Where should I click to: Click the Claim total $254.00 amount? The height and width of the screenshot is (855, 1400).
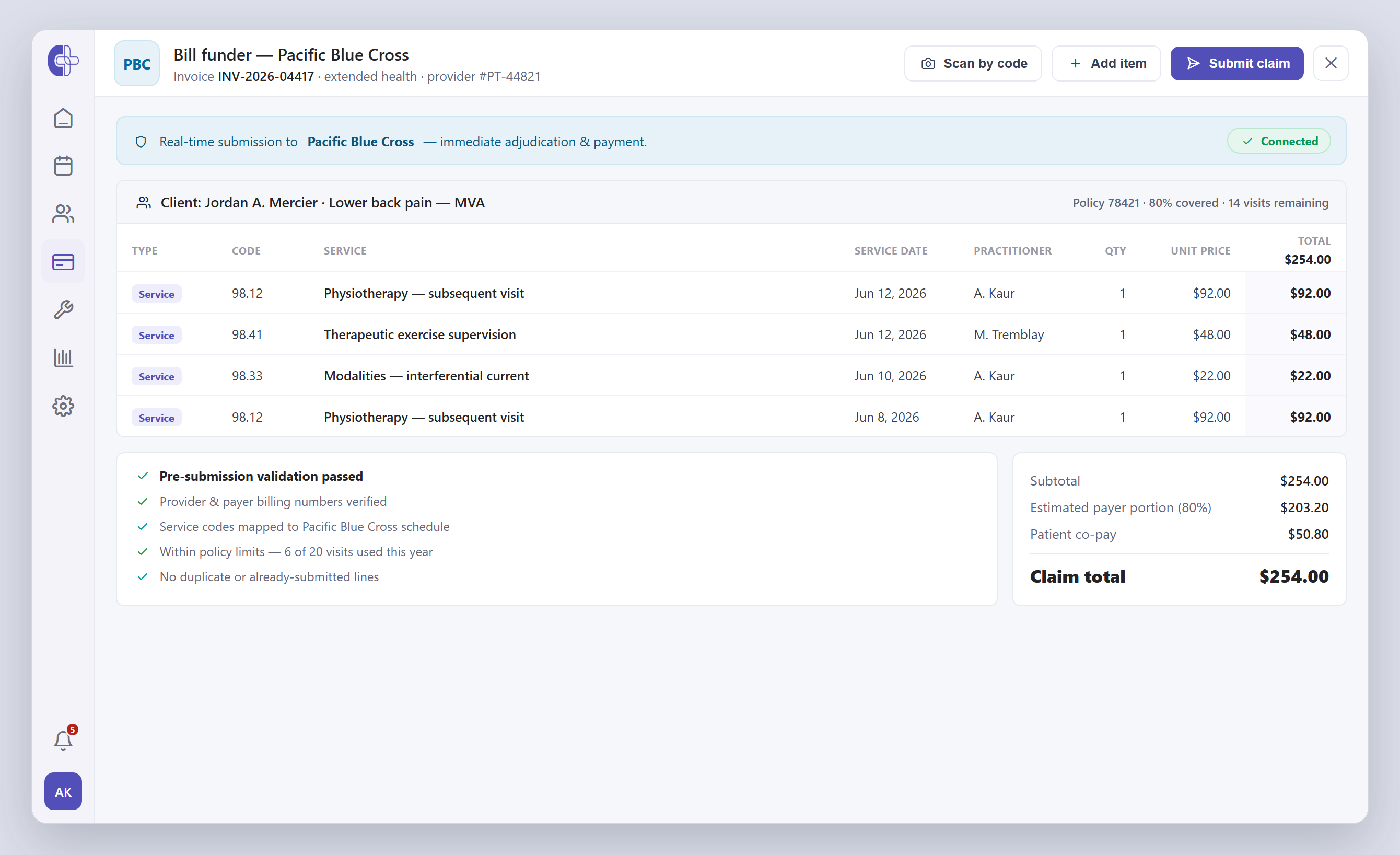[1294, 576]
